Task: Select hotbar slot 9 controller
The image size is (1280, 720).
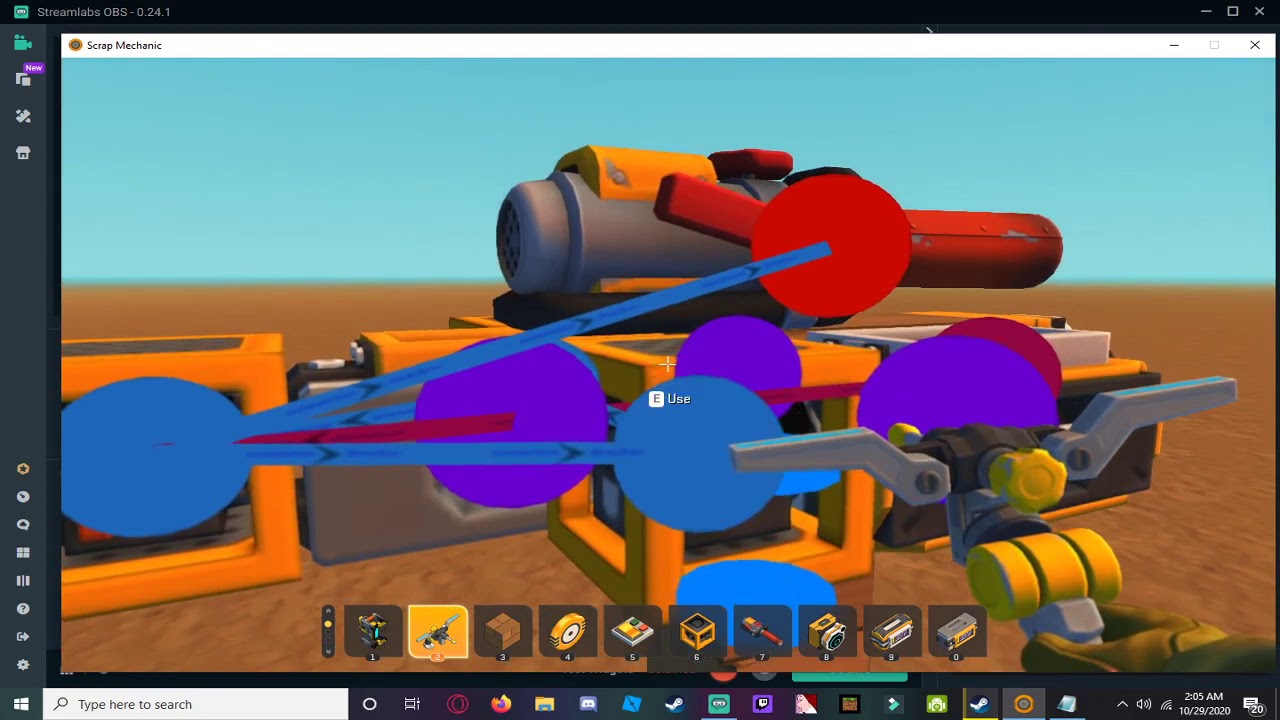Action: click(x=892, y=632)
